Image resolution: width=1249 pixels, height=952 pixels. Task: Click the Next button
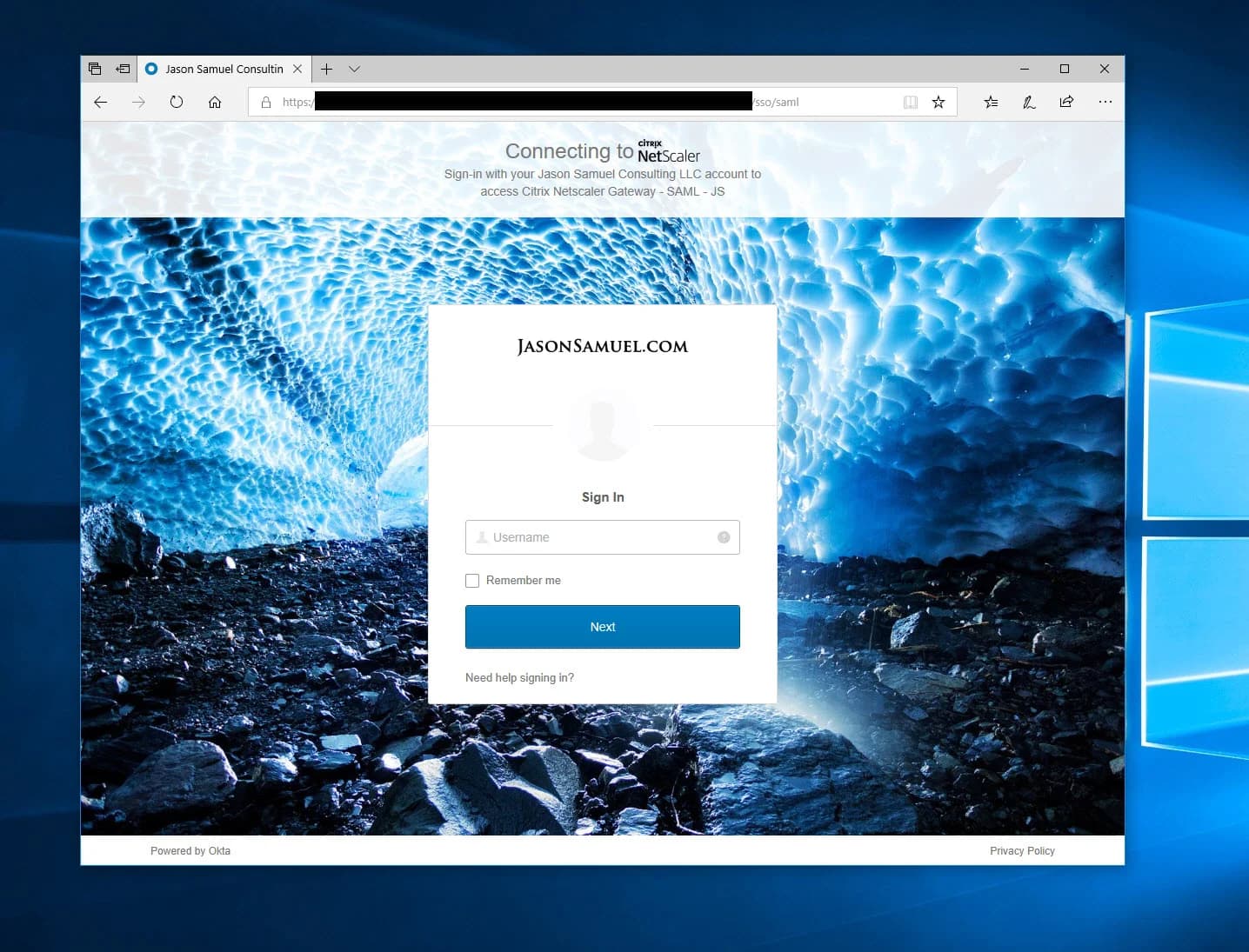pyautogui.click(x=603, y=627)
